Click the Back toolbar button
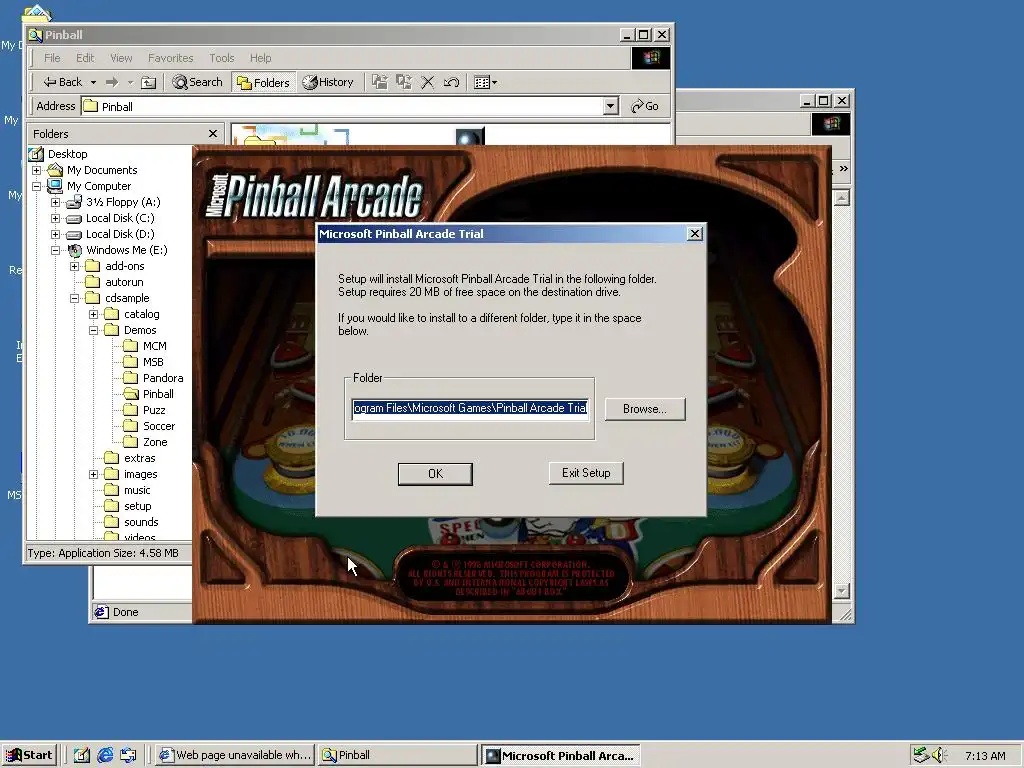This screenshot has height=768, width=1024. 63,82
